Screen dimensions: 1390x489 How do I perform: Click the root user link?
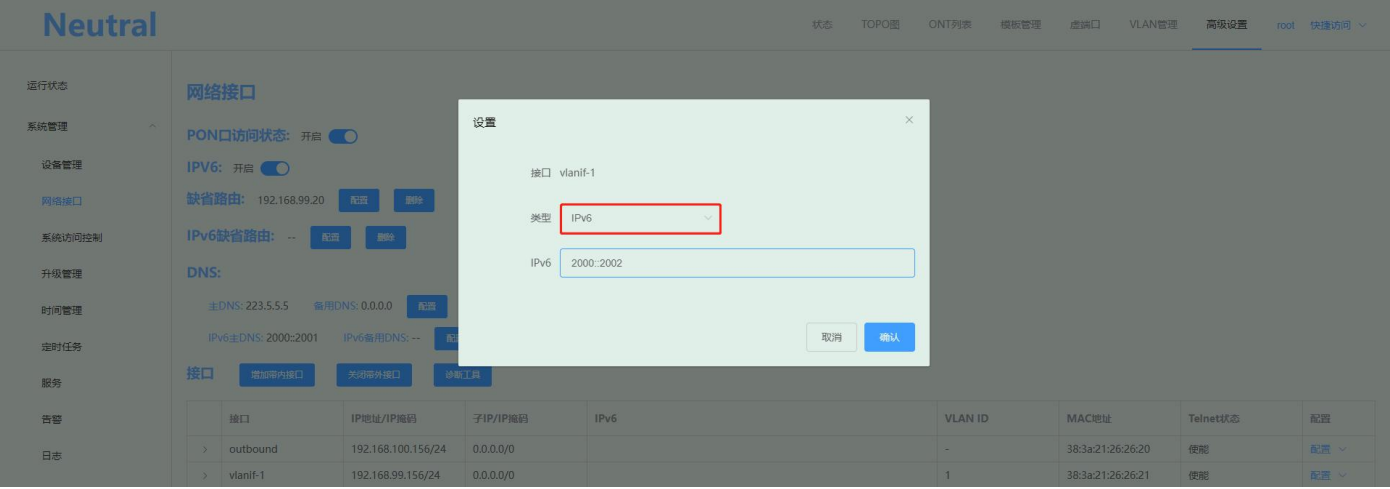click(1285, 25)
